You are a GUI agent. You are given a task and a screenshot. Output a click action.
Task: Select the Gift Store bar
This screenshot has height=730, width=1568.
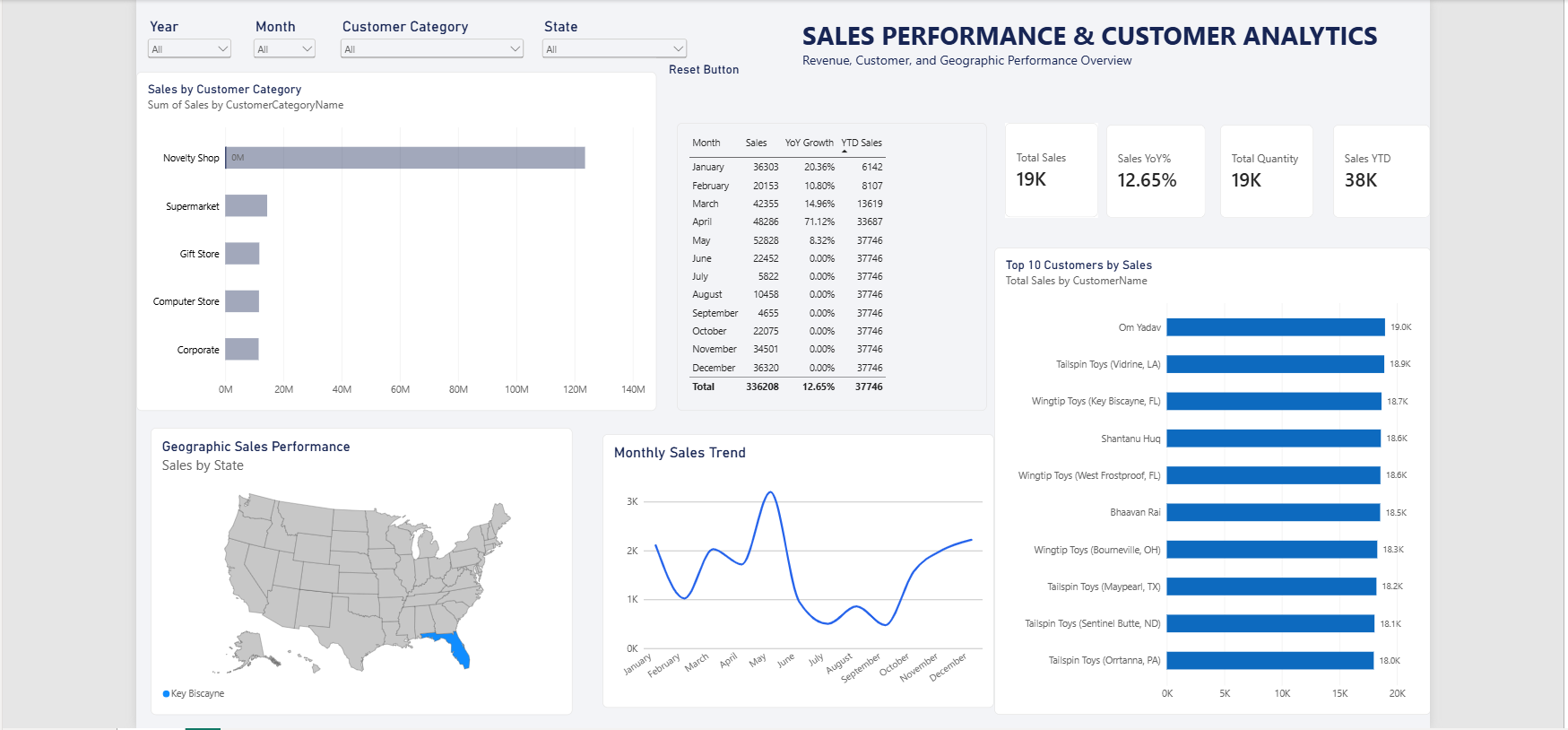tap(242, 254)
